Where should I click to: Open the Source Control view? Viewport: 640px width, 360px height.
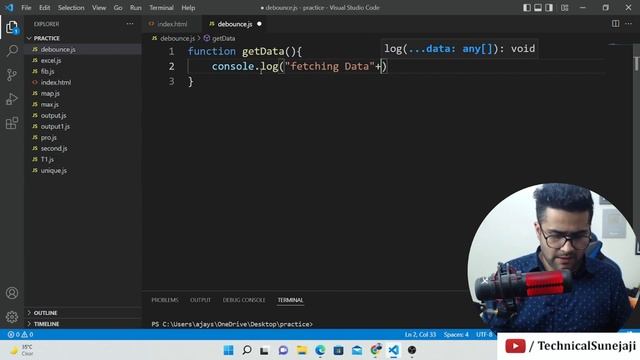pos(12,75)
